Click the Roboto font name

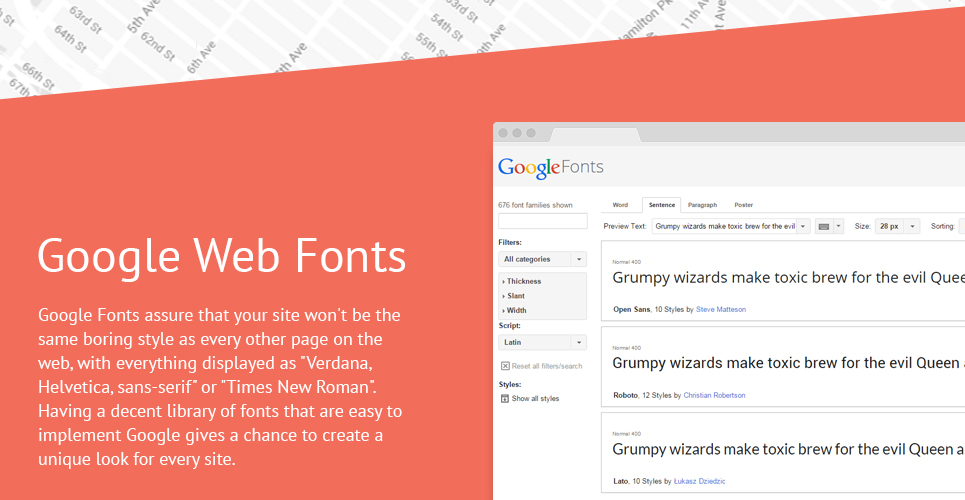pos(625,395)
